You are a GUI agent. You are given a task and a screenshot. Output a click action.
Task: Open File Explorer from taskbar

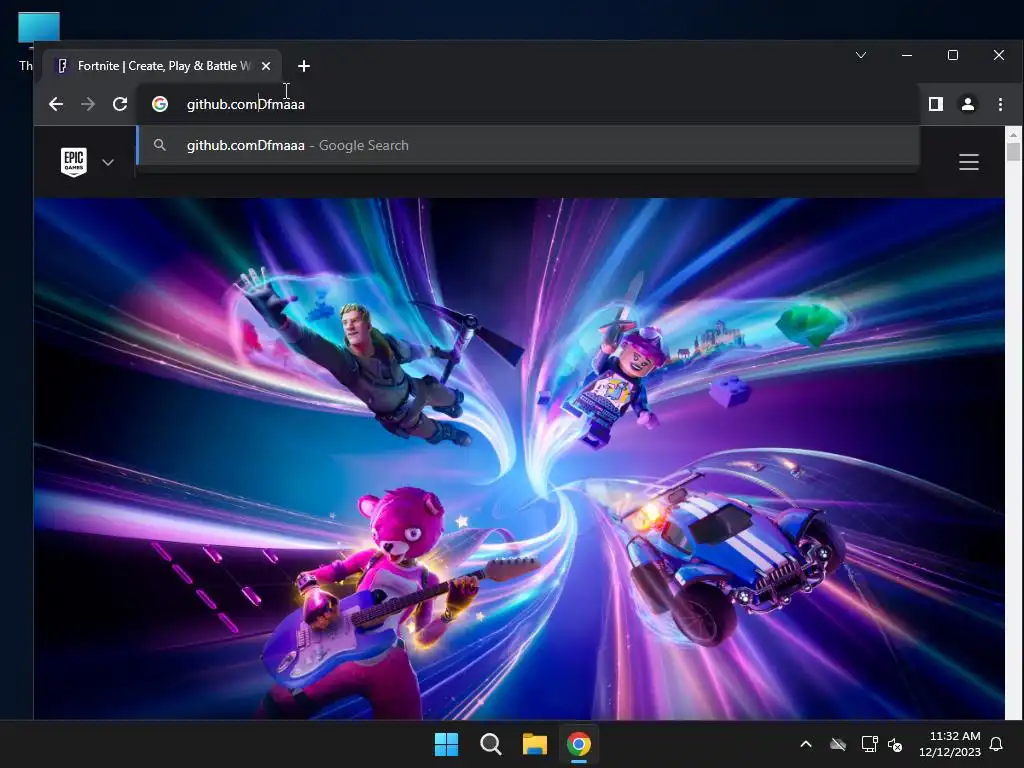(x=534, y=744)
